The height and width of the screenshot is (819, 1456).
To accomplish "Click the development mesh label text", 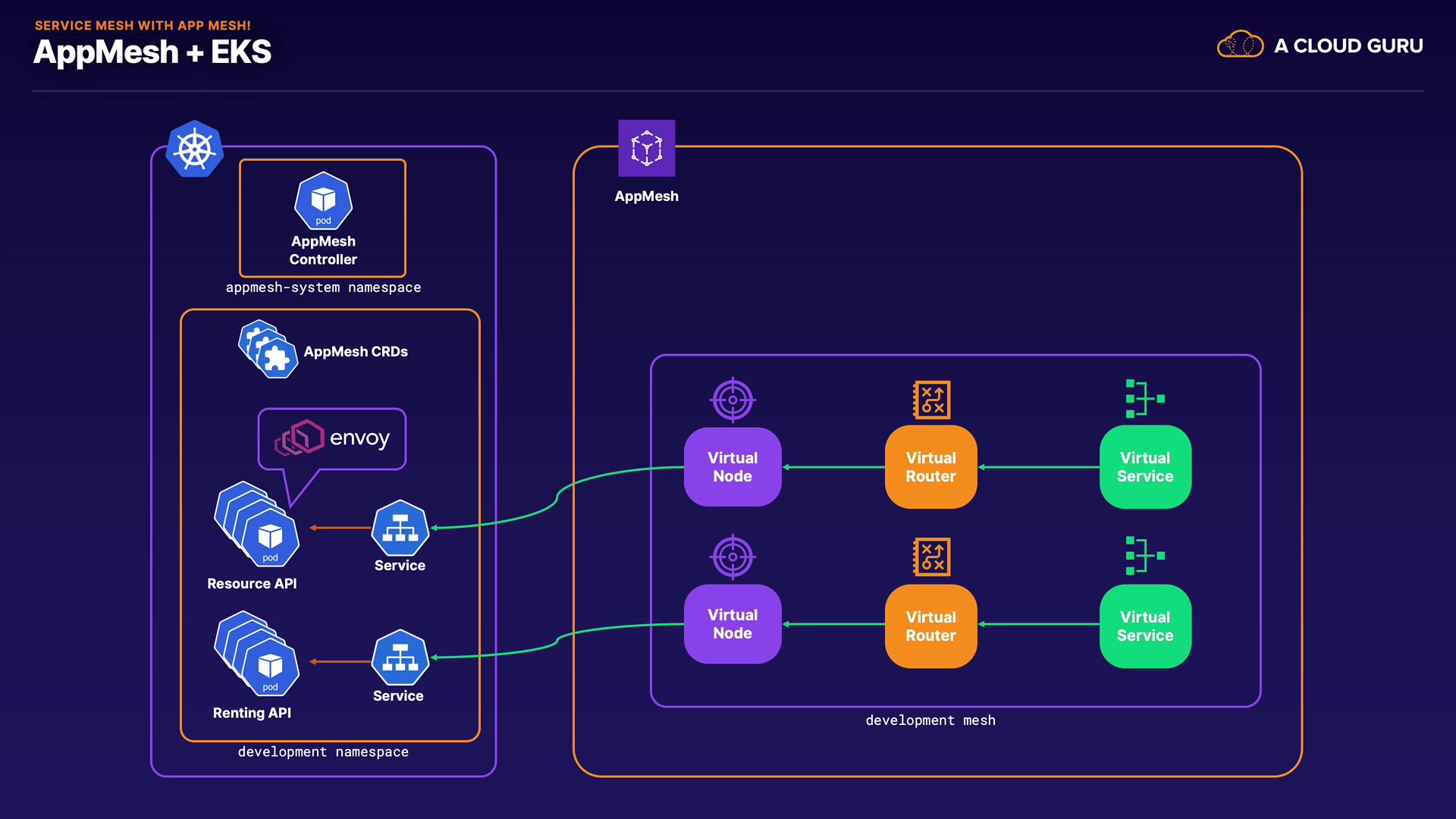I will [930, 720].
